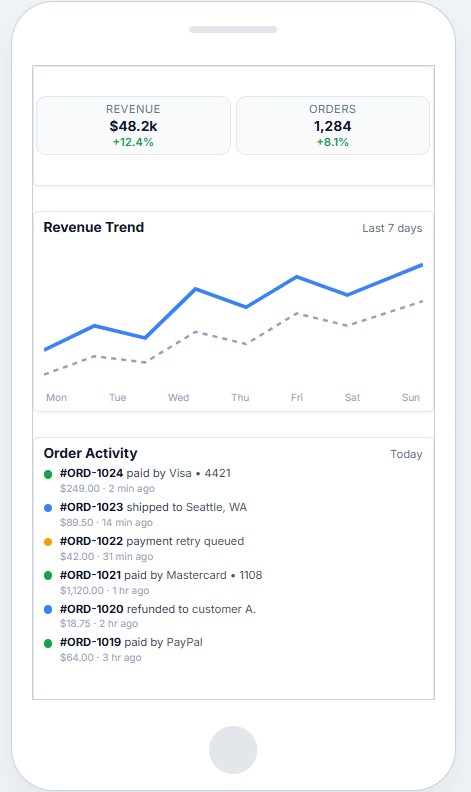The image size is (471, 792).
Task: Click the $18.75 · 2 hr ago line
Action: [x=99, y=623]
